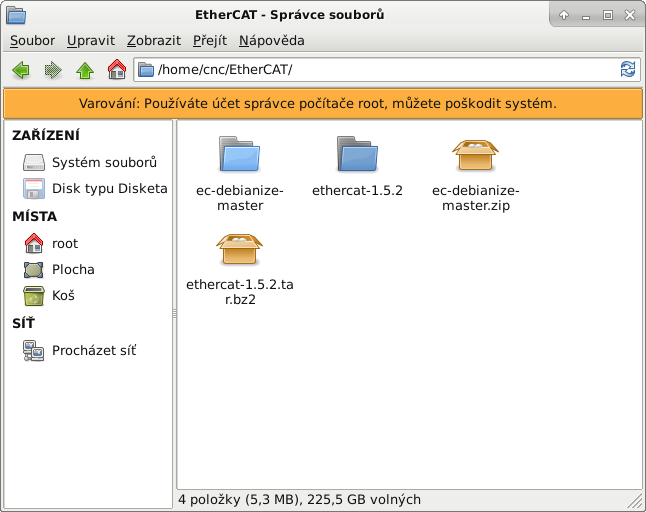Open the Upravit menu
Viewport: 646px width, 512px height.
click(x=91, y=41)
